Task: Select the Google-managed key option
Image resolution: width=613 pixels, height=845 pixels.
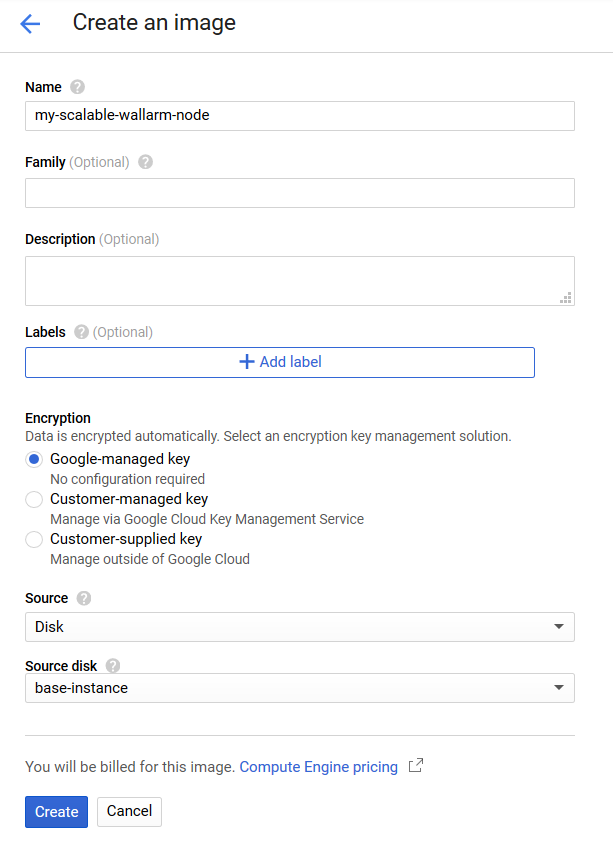Action: (x=34, y=460)
